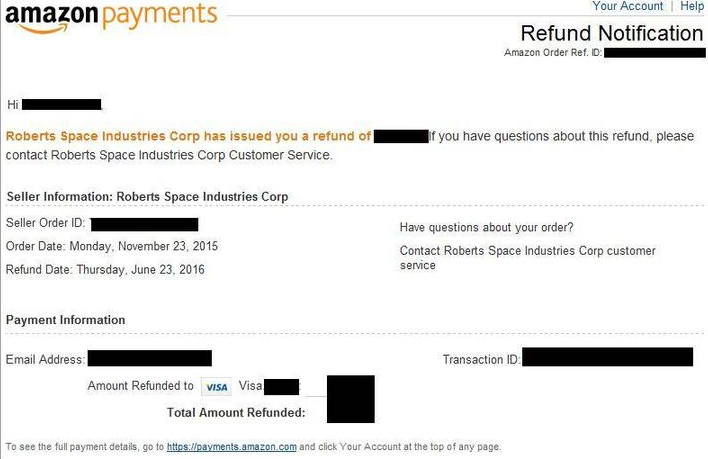Screen dimensions: 708x459
Task: Select the Refund Date line
Action: pyautogui.click(x=105, y=269)
